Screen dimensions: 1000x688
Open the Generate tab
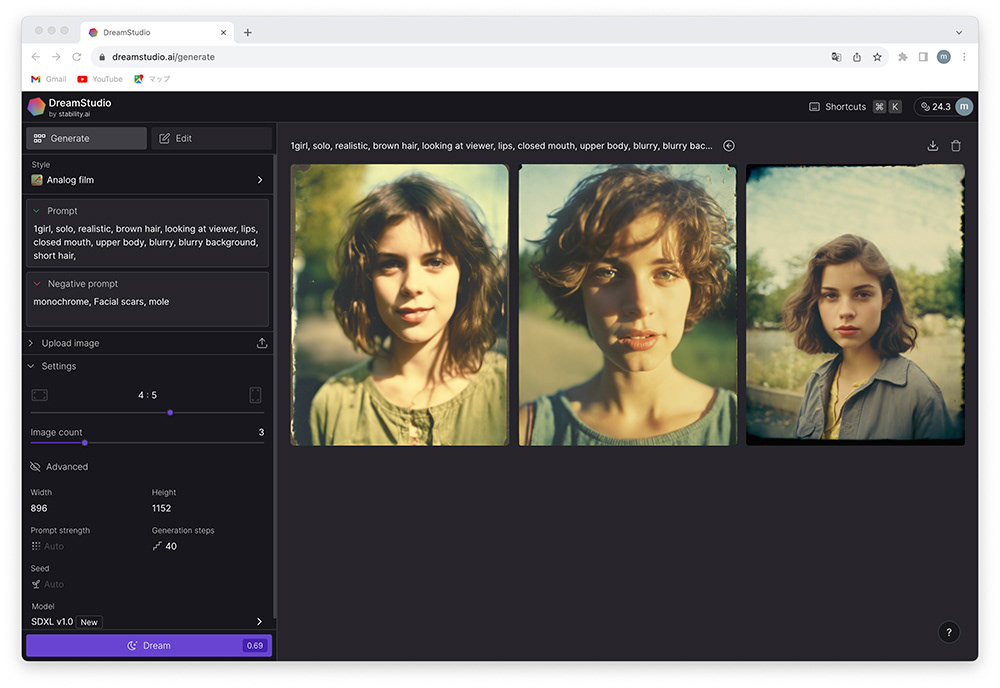coord(86,138)
